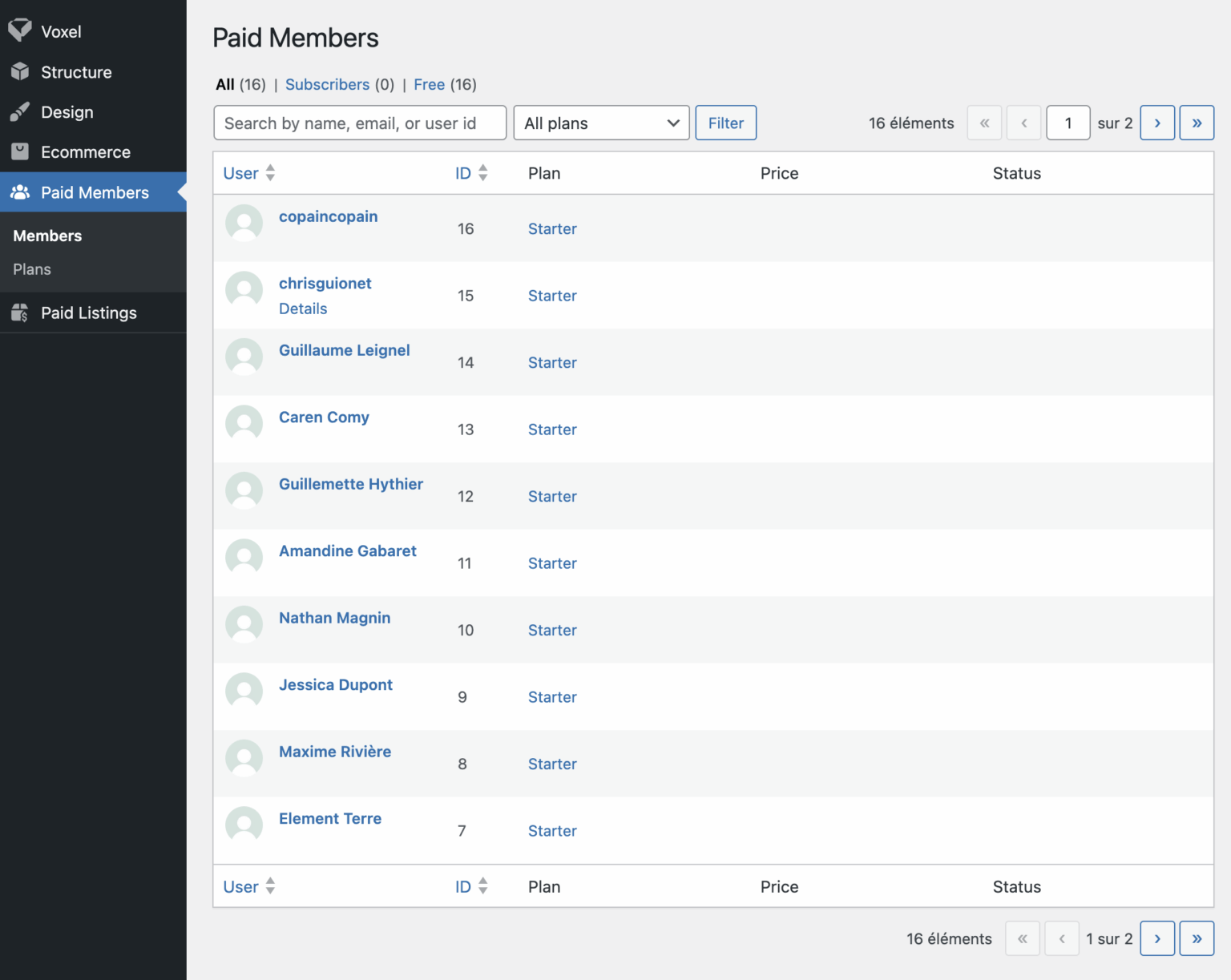Image resolution: width=1231 pixels, height=980 pixels.
Task: Click the Paid Members people icon
Action: coord(20,192)
